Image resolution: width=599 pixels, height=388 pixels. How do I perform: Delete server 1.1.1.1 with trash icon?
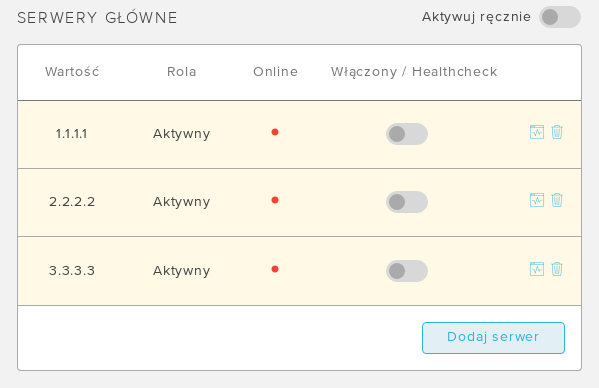557,132
